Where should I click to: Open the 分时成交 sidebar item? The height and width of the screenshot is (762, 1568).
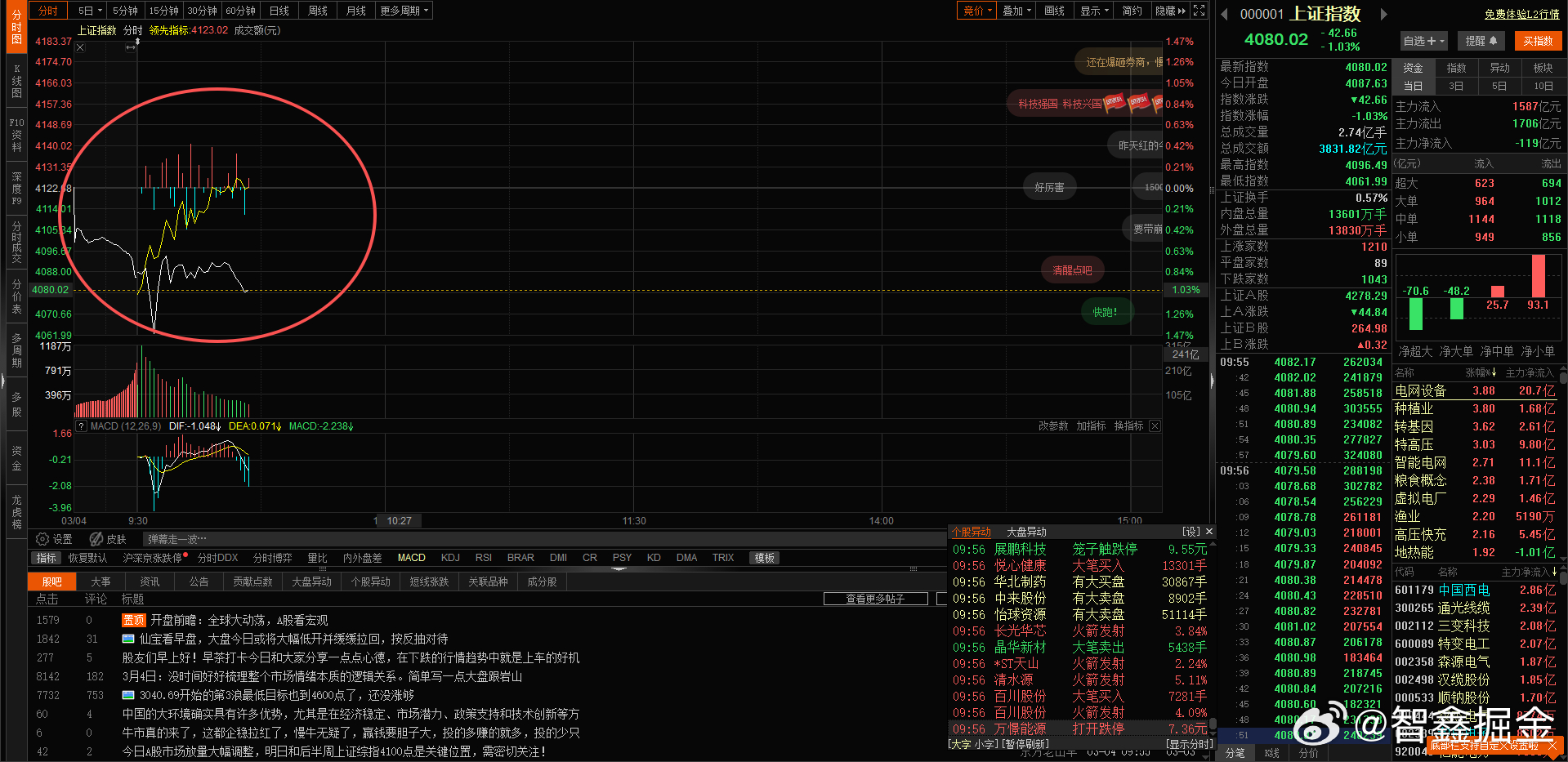[16, 242]
